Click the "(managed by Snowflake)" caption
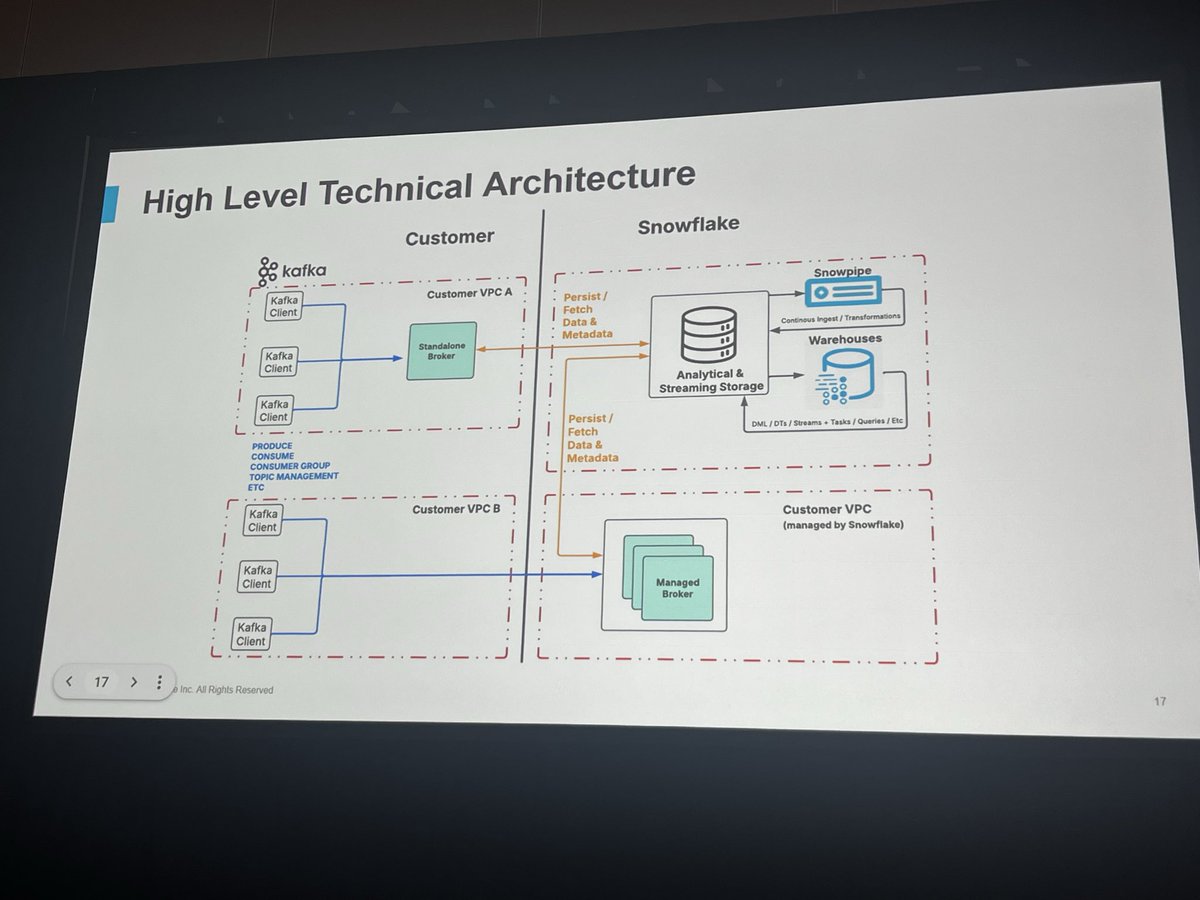Image resolution: width=1200 pixels, height=900 pixels. pos(843,524)
